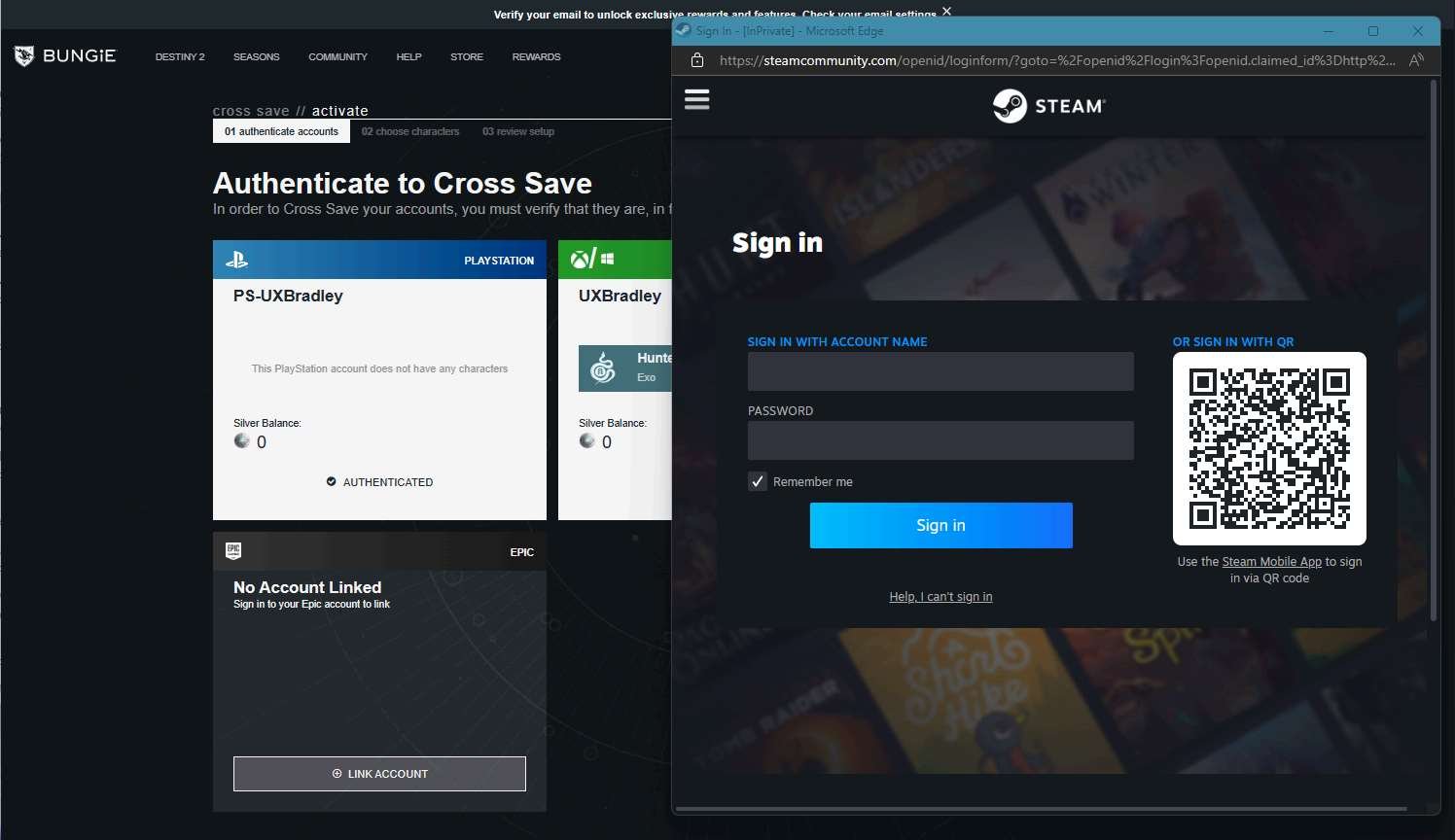
Task: Click the 'Sign in to your Epic account' text
Action: coord(311,604)
